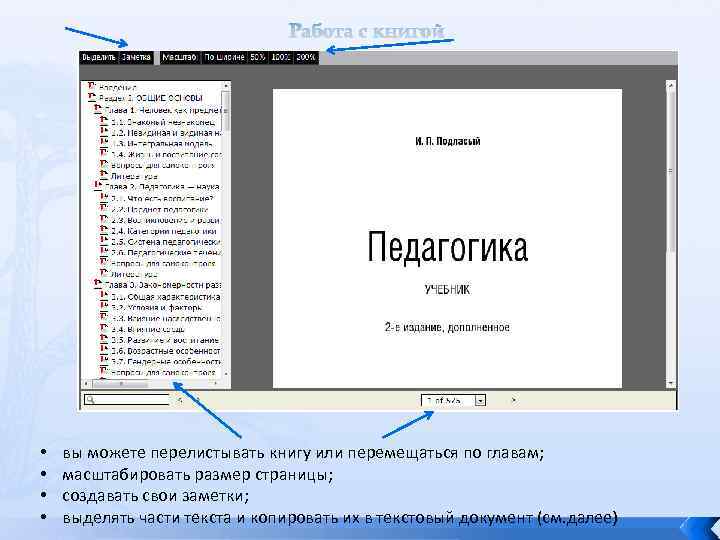Click the contents panel horizontal scrollbar thumb
The image size is (720, 540).
pos(121,383)
